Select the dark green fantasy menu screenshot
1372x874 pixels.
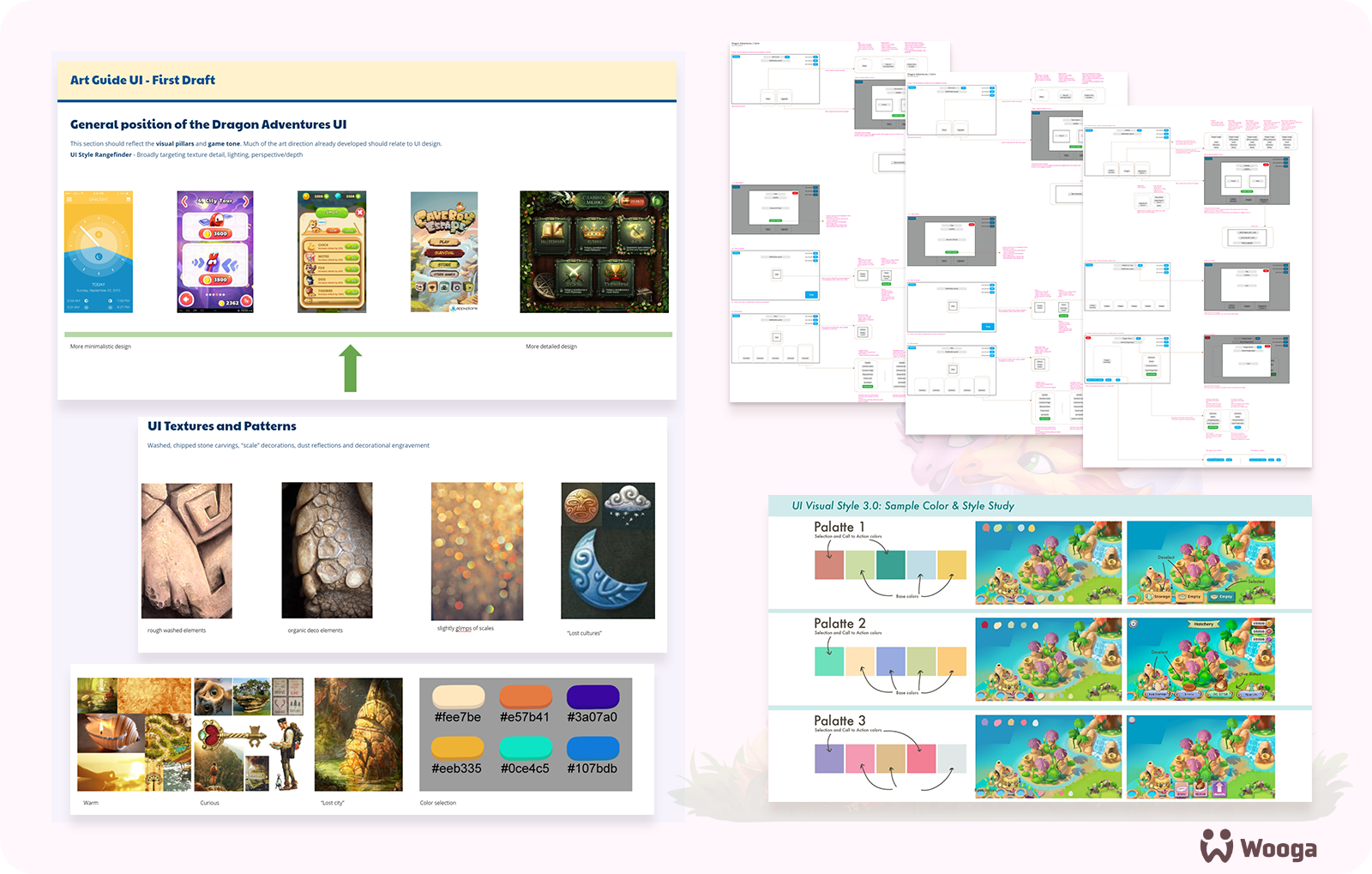pyautogui.click(x=594, y=252)
